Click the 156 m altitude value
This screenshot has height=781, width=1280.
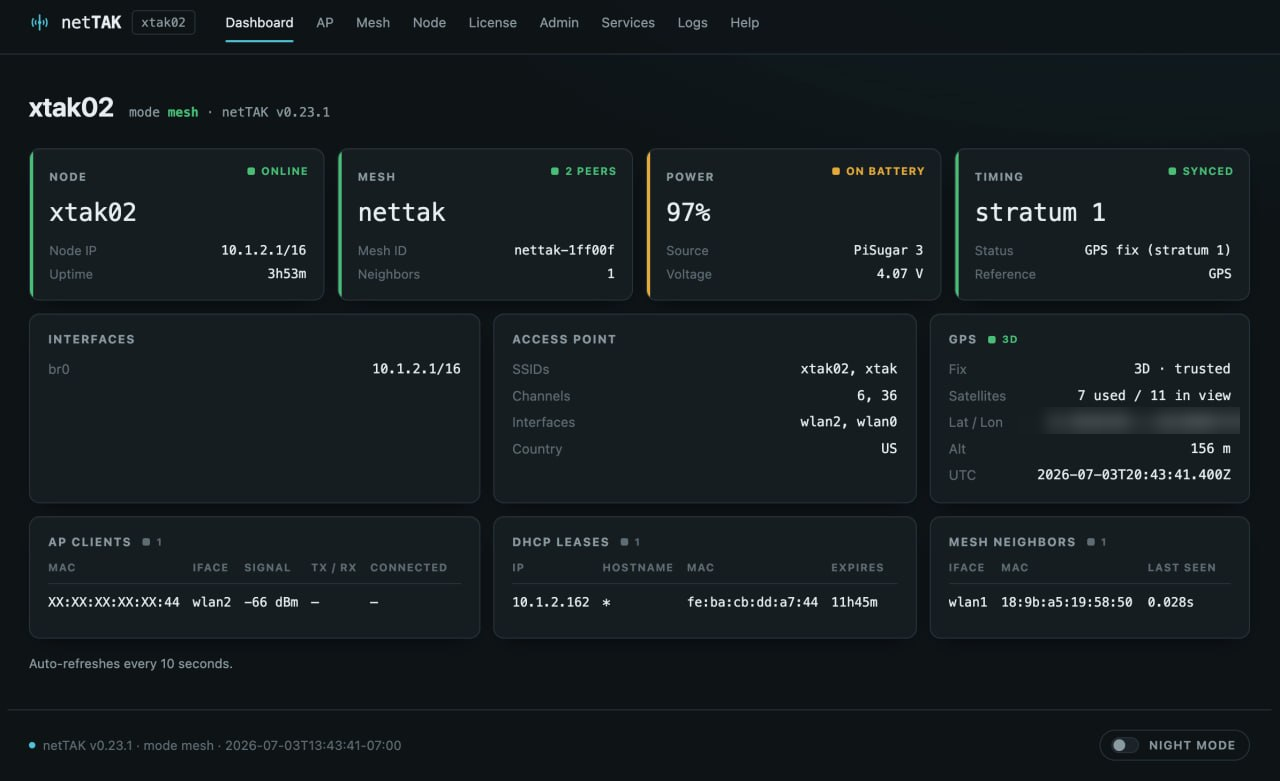coord(1211,449)
